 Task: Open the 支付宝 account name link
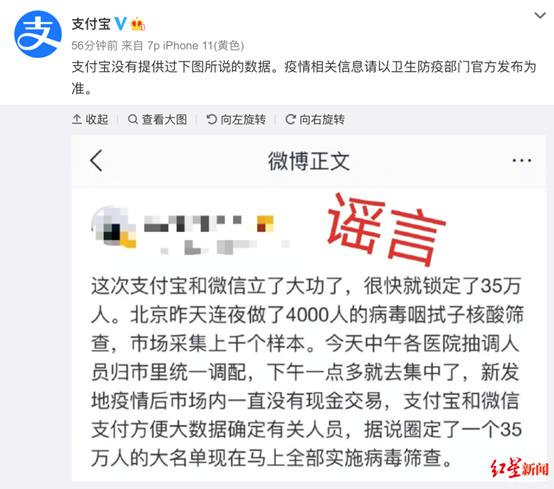tap(92, 24)
